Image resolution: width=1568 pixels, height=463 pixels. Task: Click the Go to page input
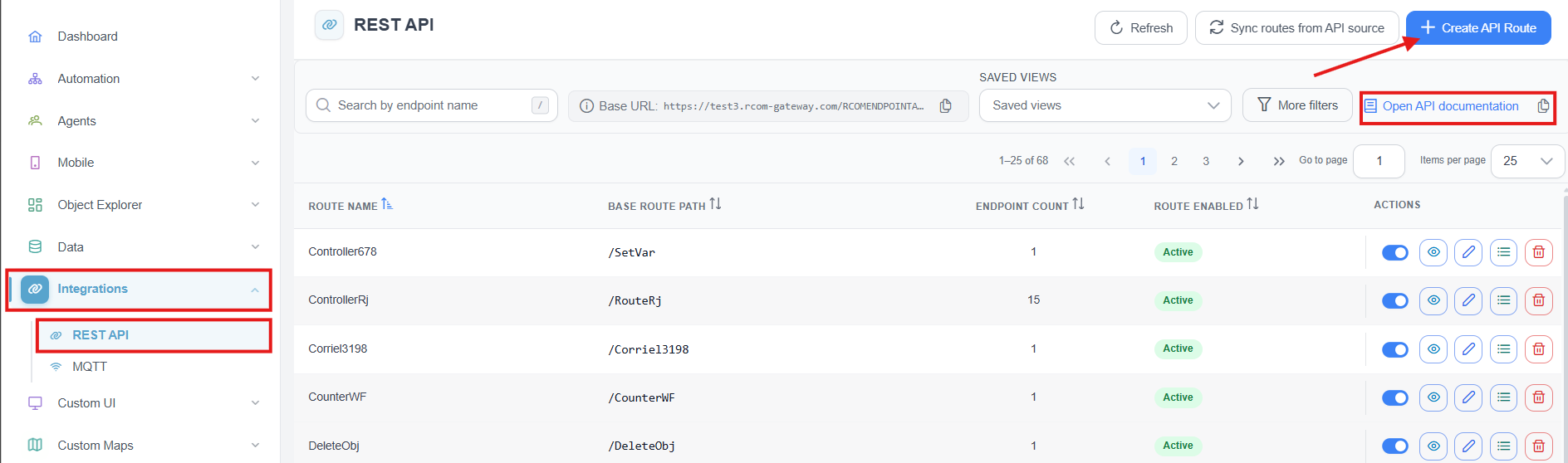pos(1379,161)
